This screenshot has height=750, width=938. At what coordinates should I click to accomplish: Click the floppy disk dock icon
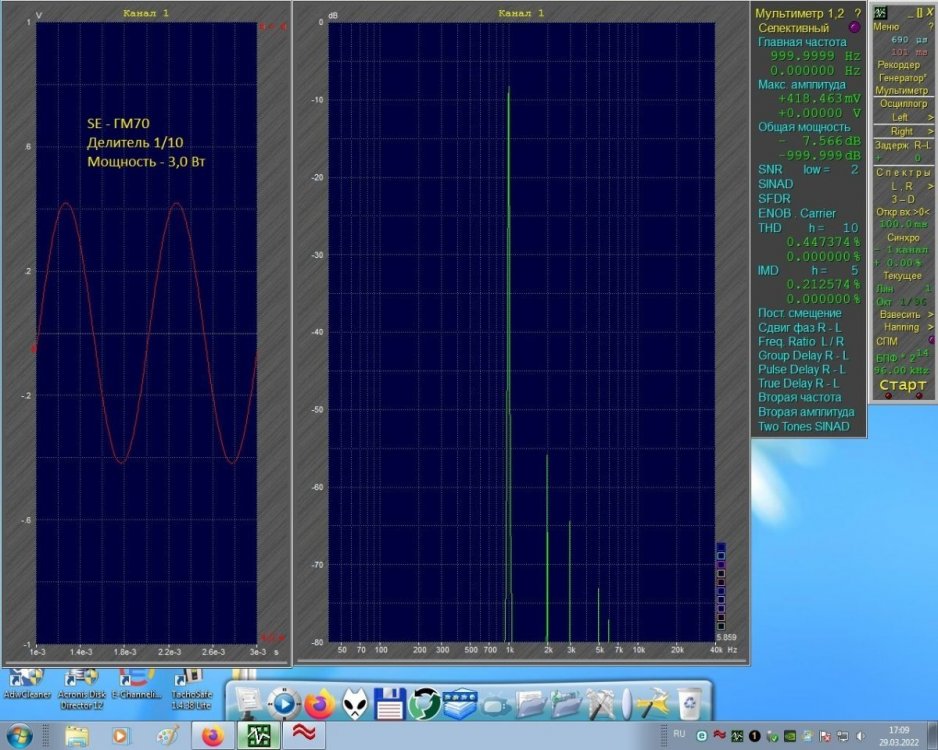pos(388,704)
